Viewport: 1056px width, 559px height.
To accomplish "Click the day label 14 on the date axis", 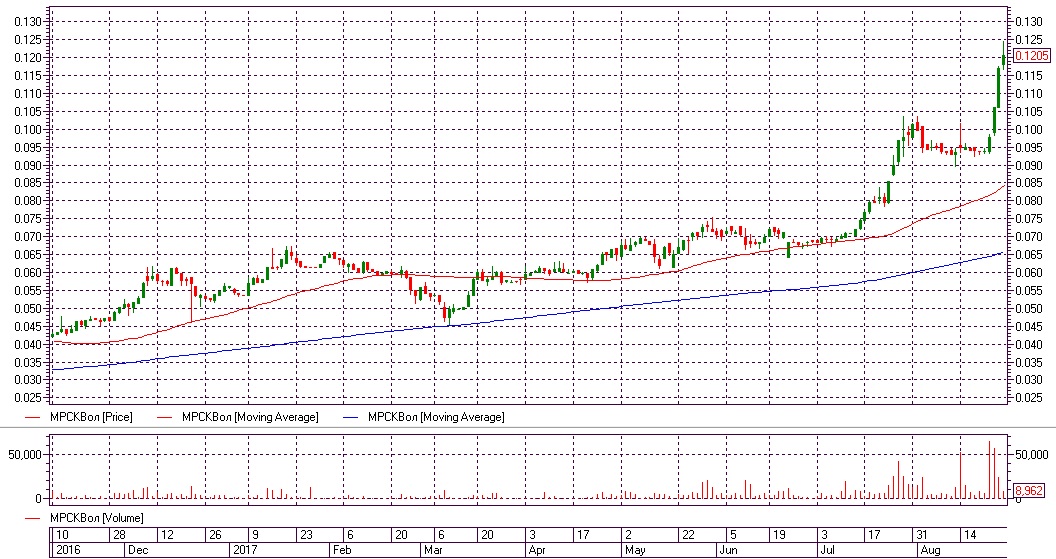I will [x=970, y=535].
